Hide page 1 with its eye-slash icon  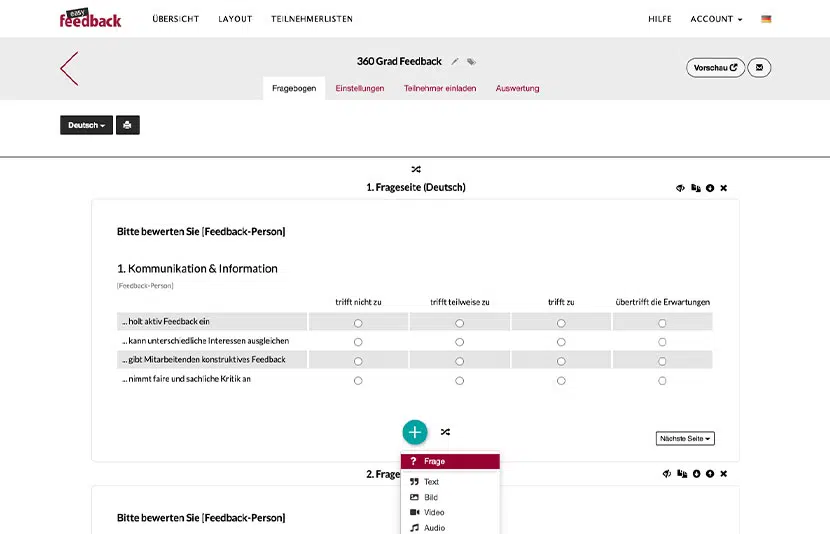680,188
